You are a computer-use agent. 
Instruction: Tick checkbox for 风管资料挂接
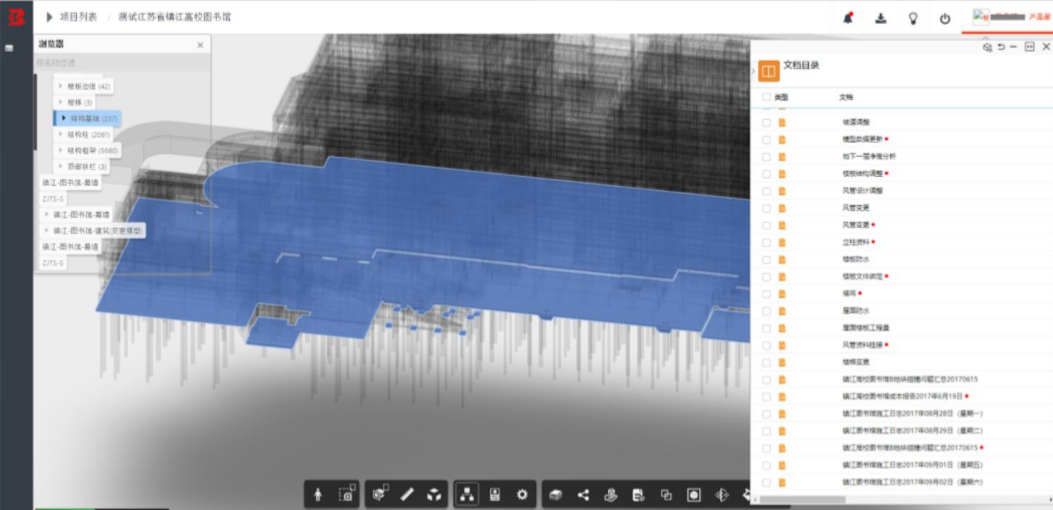766,345
